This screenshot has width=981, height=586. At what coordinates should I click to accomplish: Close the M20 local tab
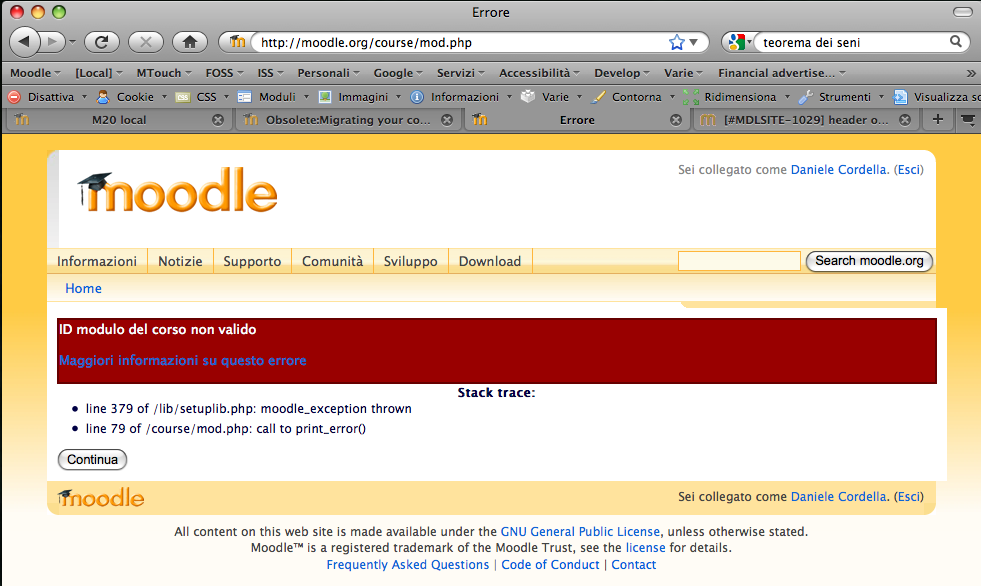pos(218,120)
